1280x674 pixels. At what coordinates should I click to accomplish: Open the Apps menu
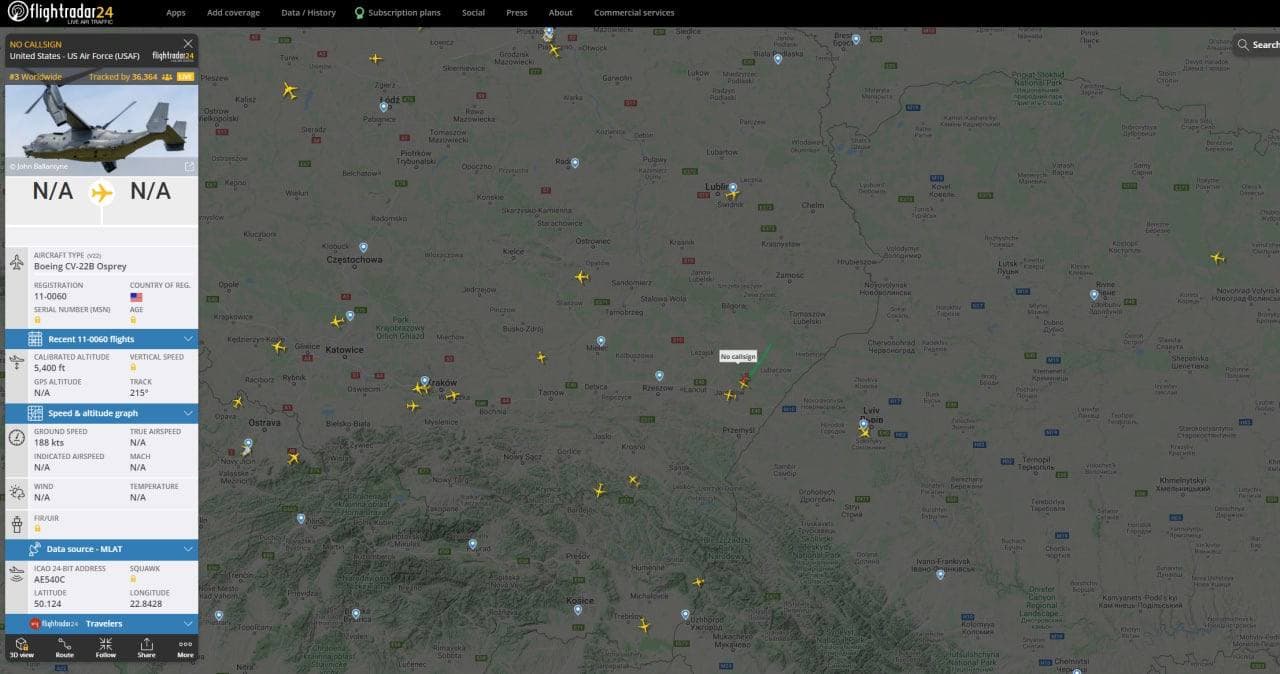[x=176, y=13]
